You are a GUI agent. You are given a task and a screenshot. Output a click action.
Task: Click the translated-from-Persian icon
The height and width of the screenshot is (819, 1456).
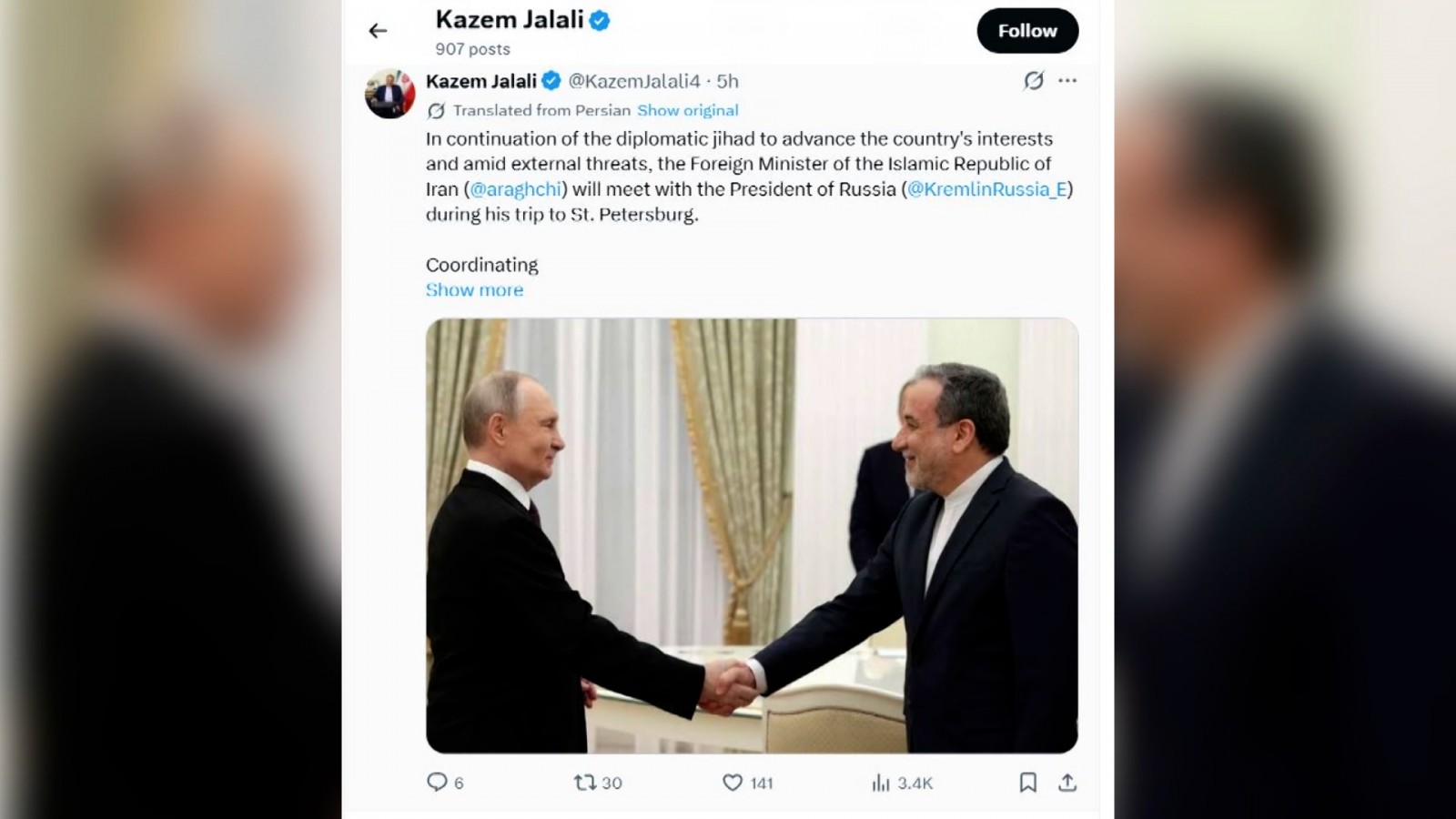tap(437, 110)
